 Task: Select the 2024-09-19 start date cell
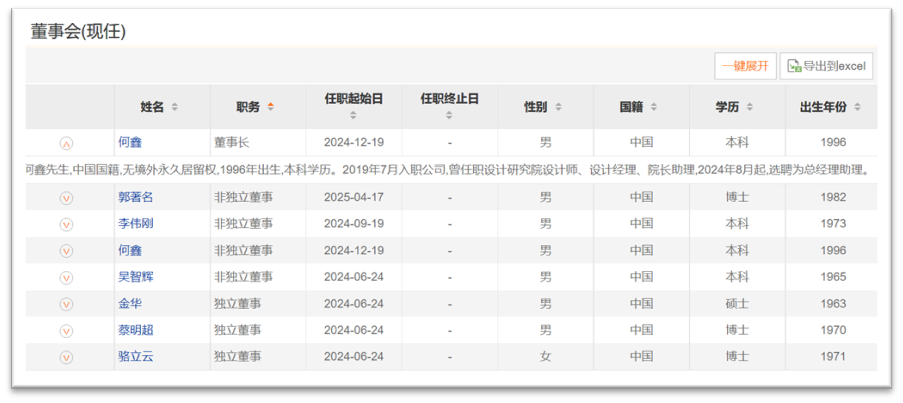click(354, 223)
